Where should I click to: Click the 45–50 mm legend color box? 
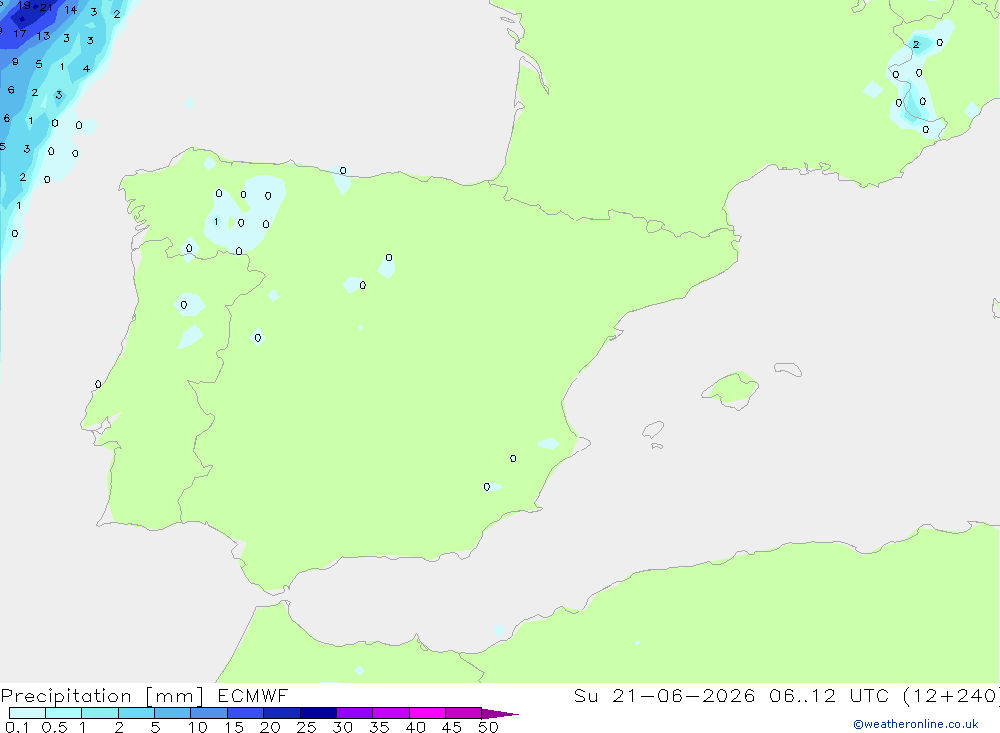(464, 713)
